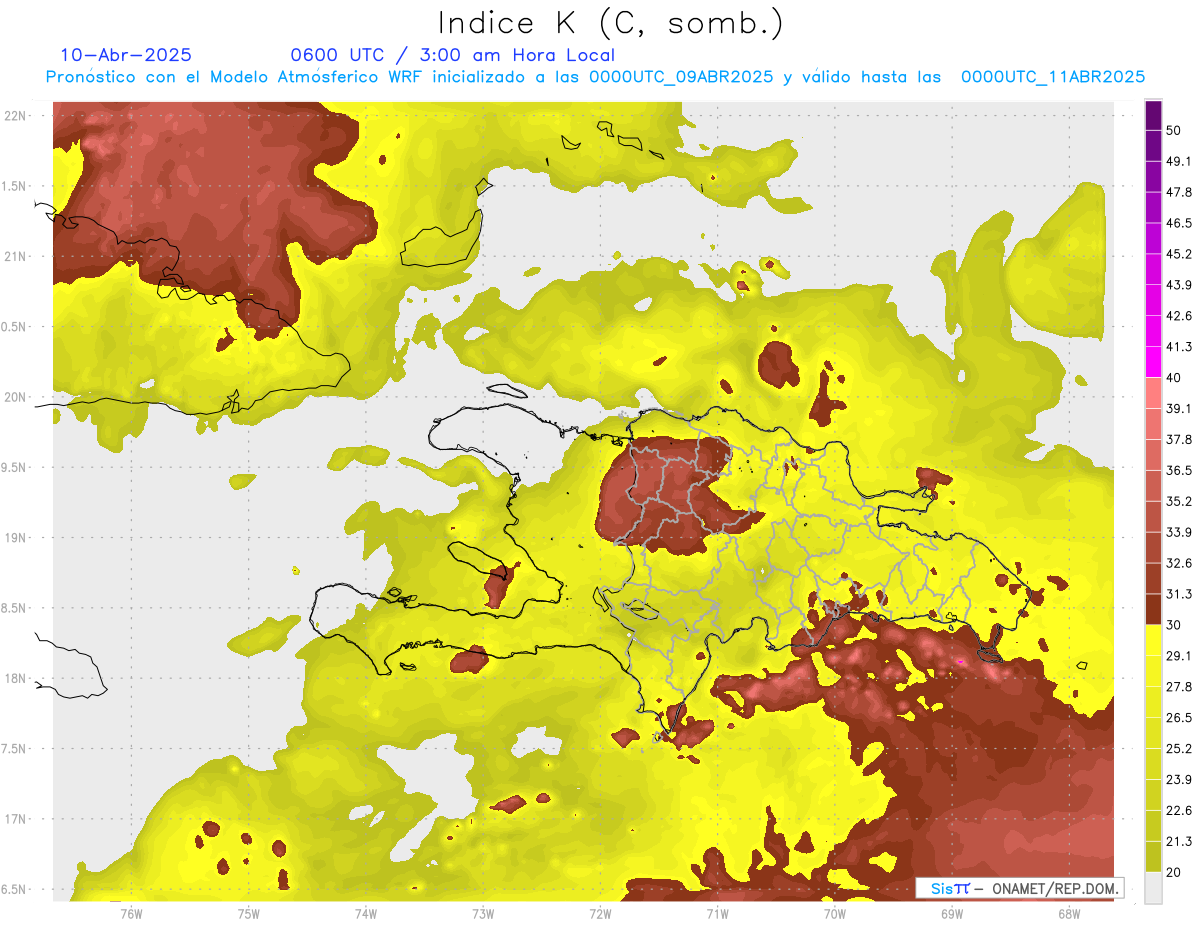Click the "73W" longitude label
The height and width of the screenshot is (927, 1200).
click(482, 913)
